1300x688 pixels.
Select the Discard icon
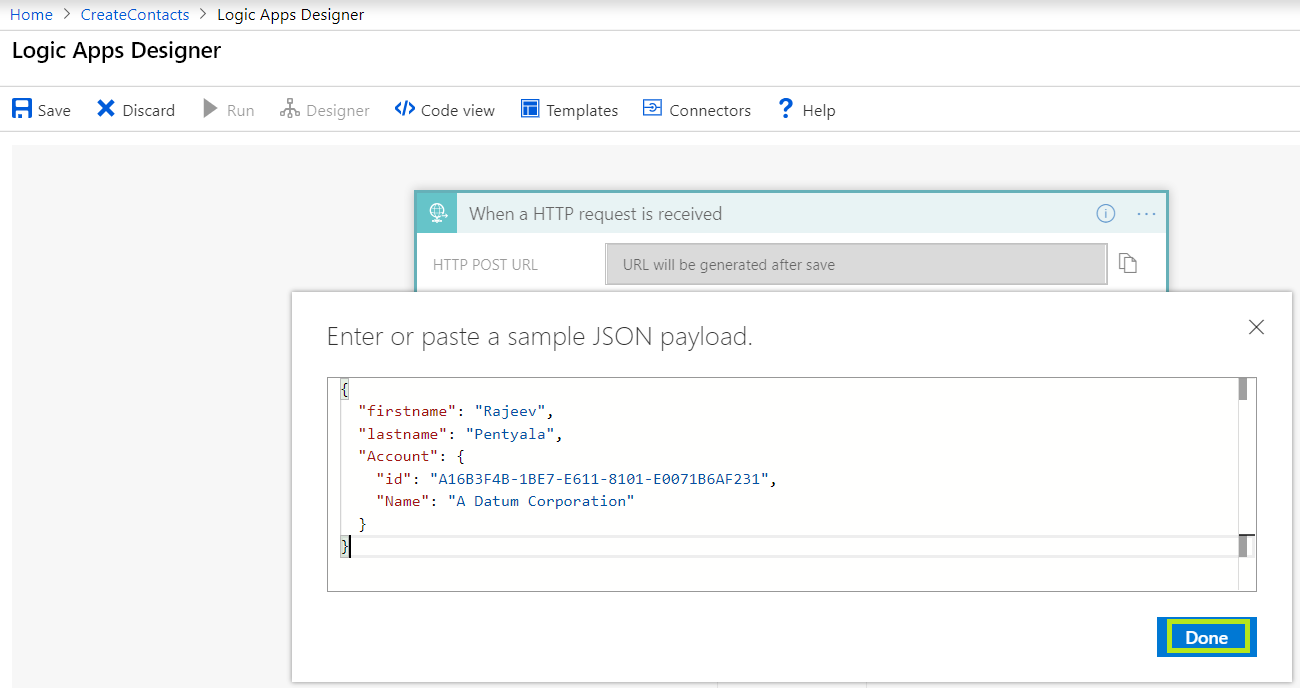(x=106, y=109)
